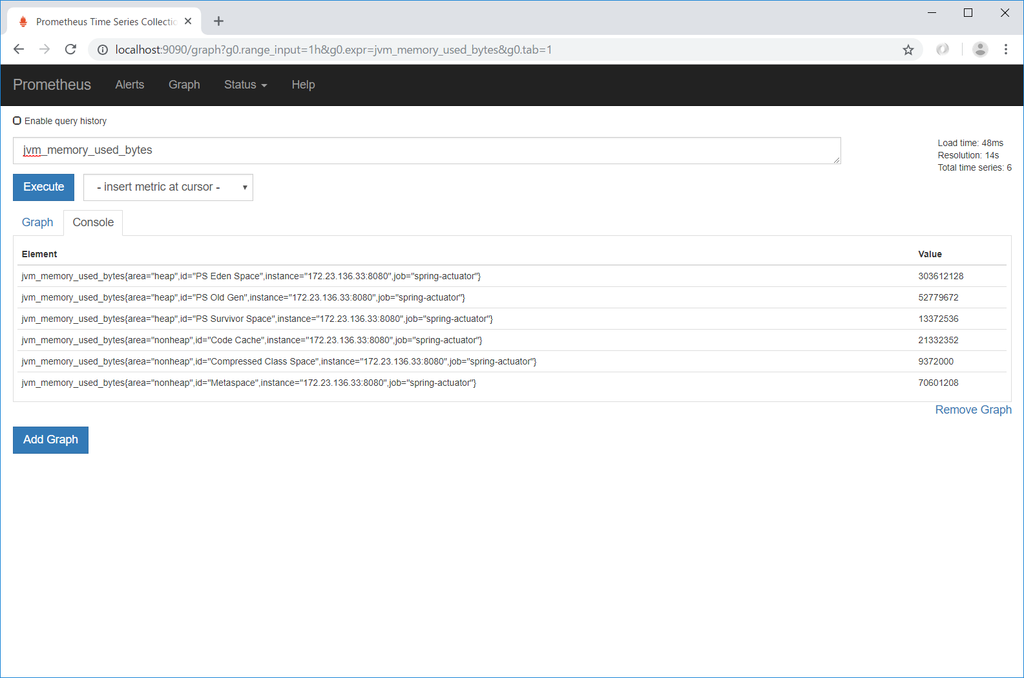Click the Value column header
This screenshot has width=1024, height=678.
pos(929,254)
